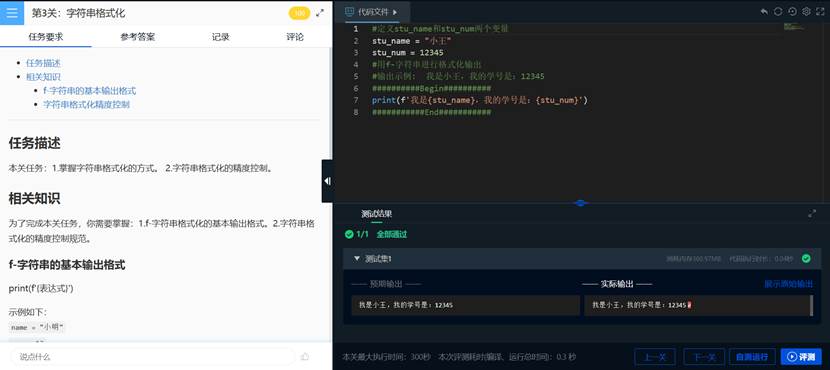This screenshot has height=370, width=830.
Task: Click the yellow 100 score badge
Action: coord(300,13)
